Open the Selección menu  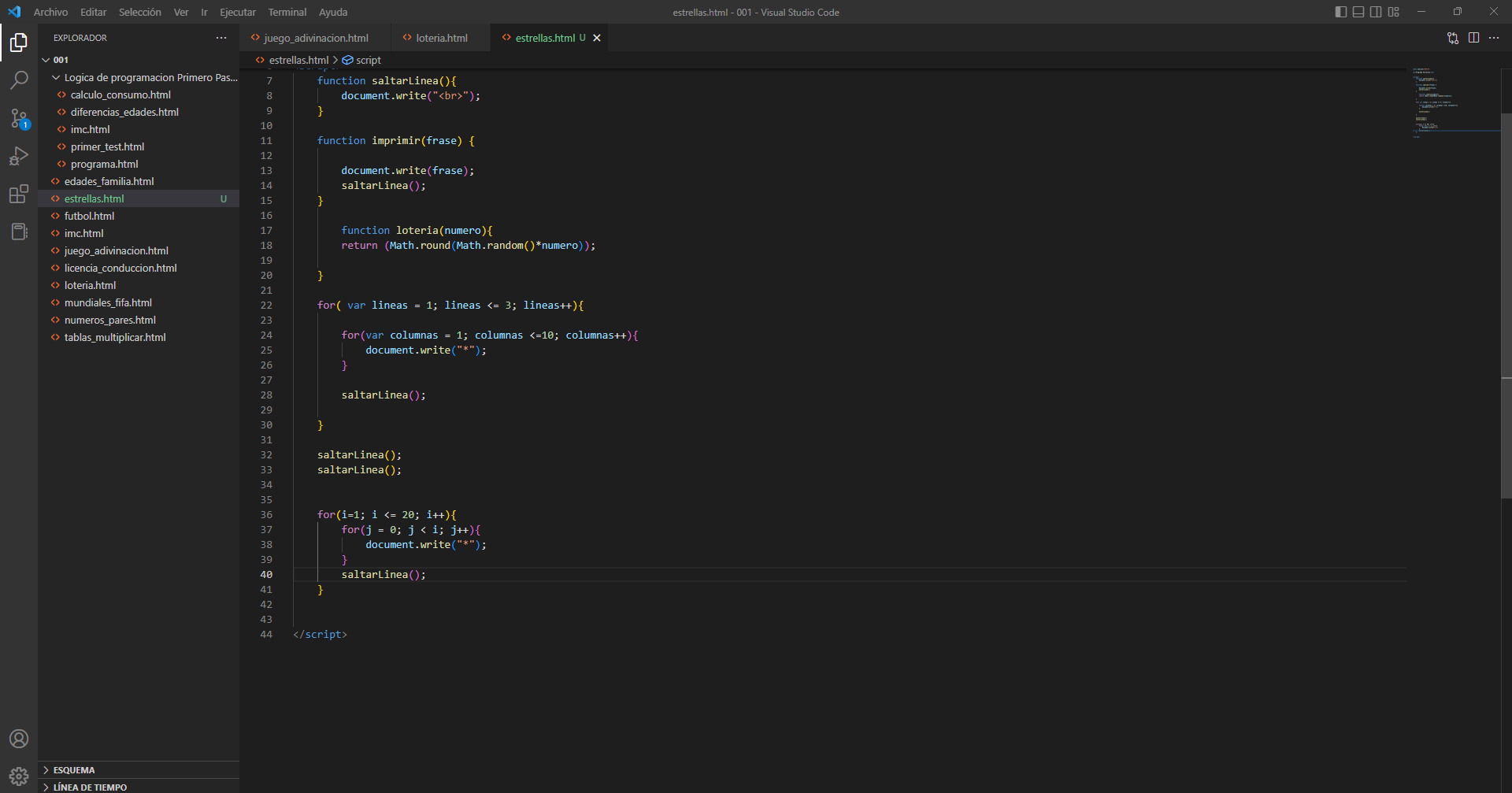click(140, 12)
